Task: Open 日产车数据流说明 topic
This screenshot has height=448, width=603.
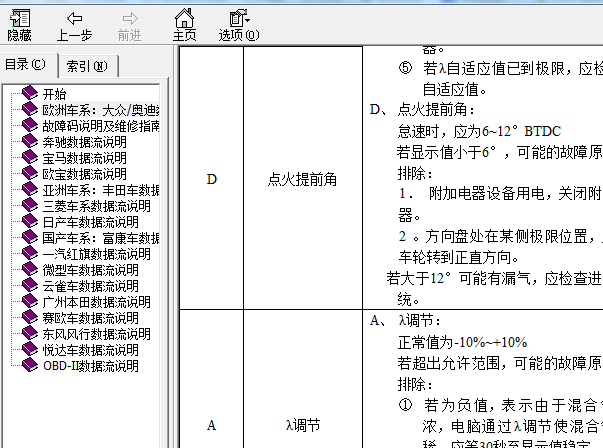Action: click(x=90, y=222)
